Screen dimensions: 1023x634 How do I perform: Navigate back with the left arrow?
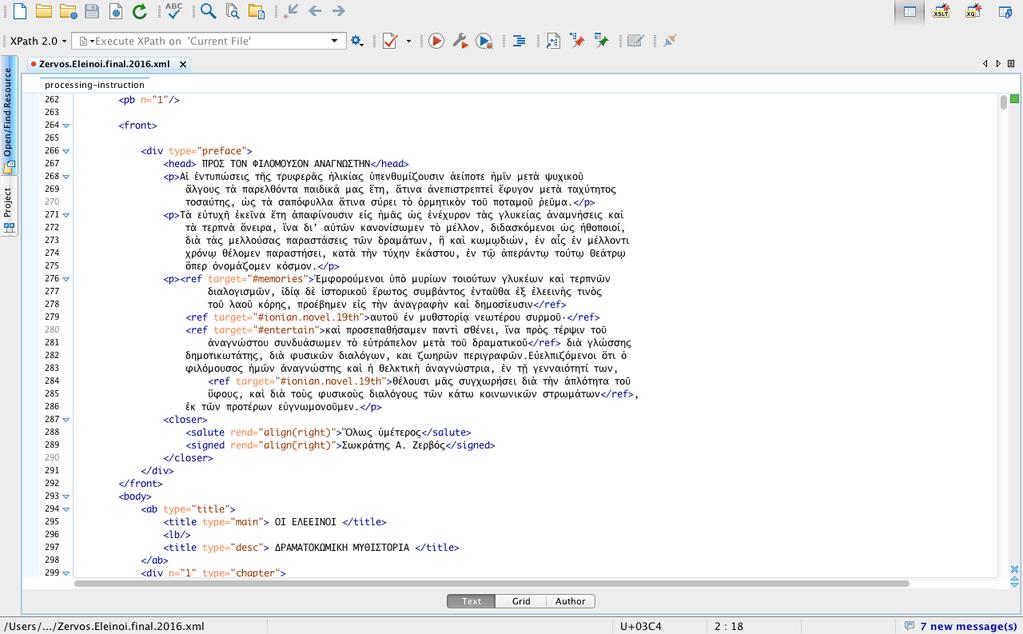tap(315, 10)
